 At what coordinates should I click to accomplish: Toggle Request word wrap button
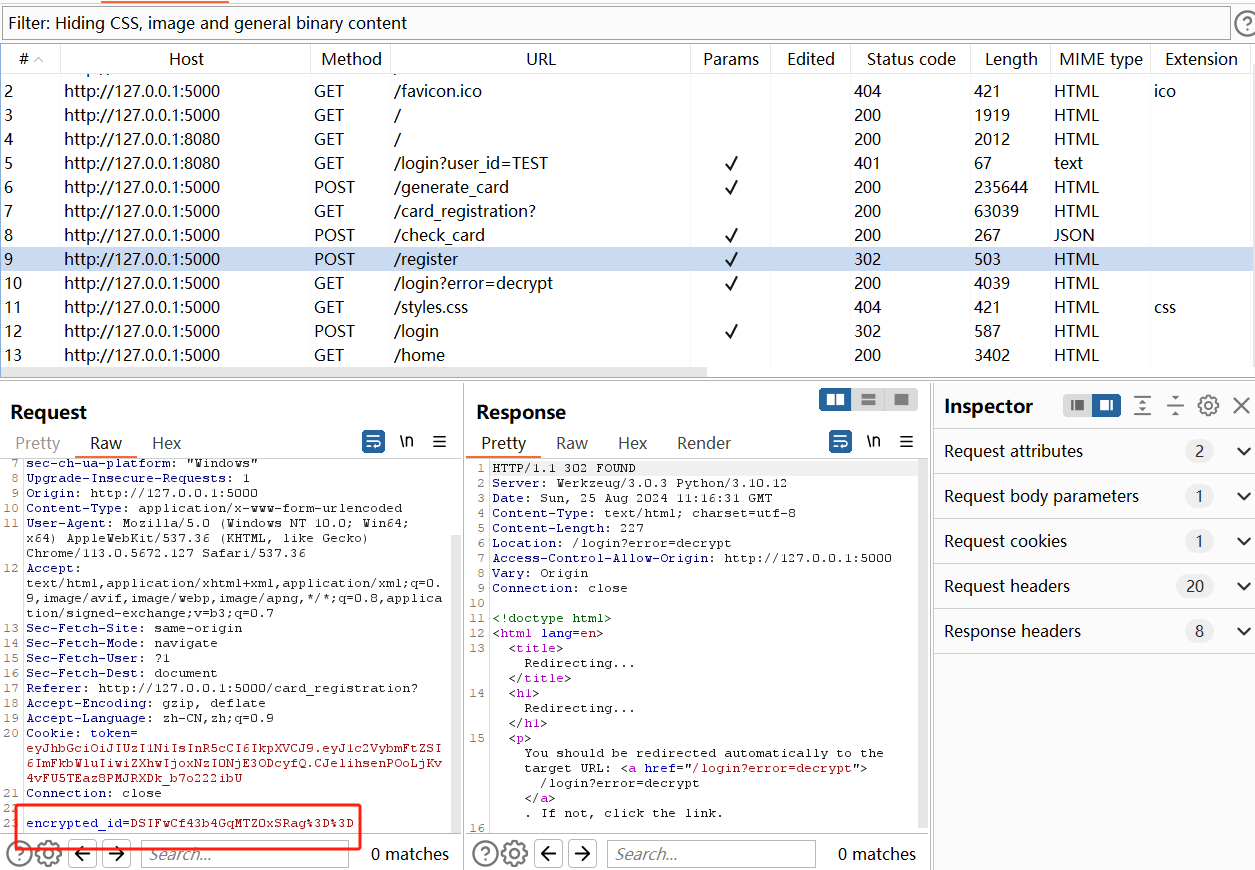click(373, 442)
